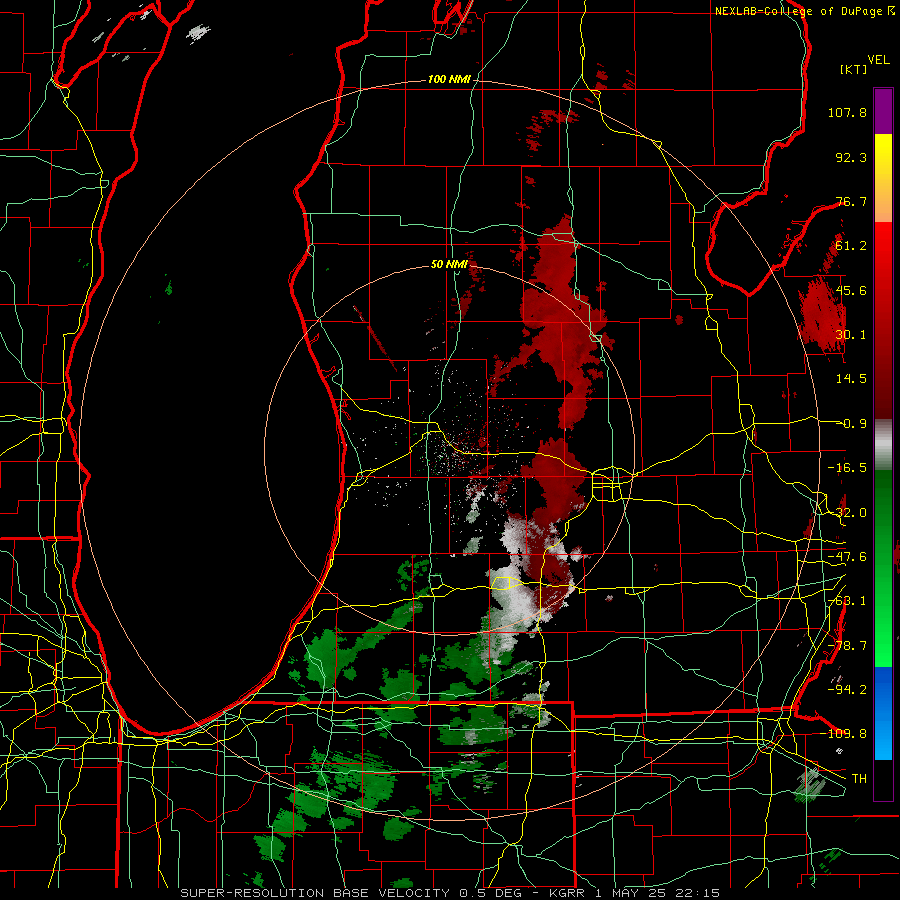Click the gray near-zero segment of the color bar

pos(883,445)
